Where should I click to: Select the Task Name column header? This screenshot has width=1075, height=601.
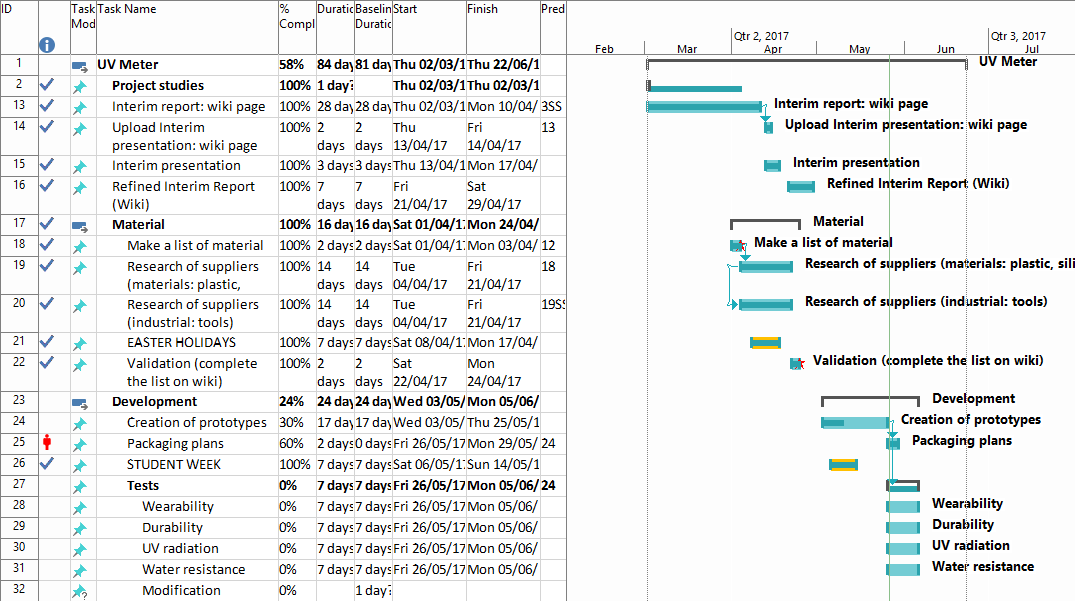(185, 27)
